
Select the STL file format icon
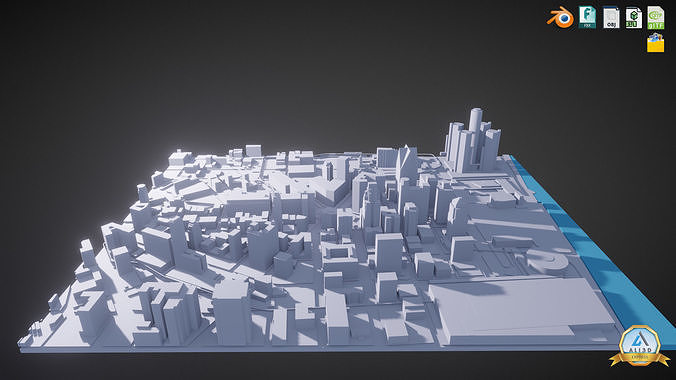click(x=633, y=18)
